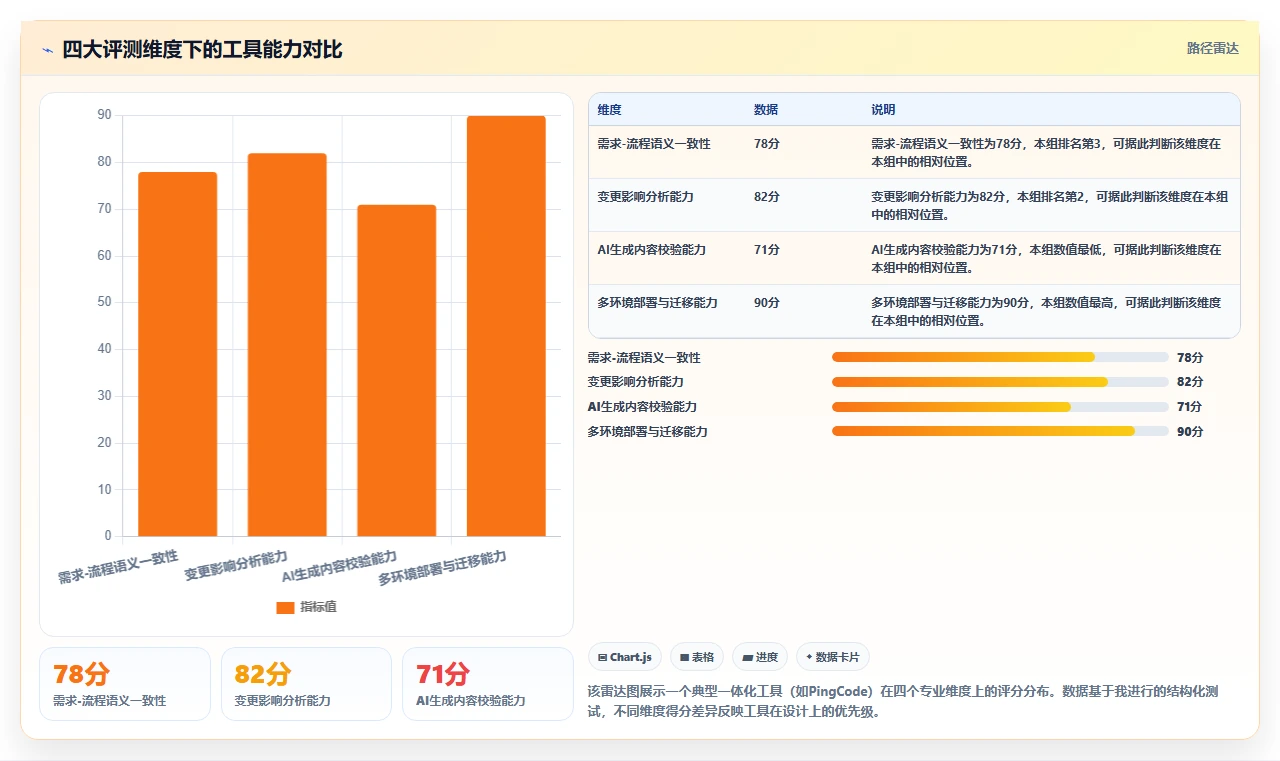Click the lightning icon beside the title
Viewport: 1280px width, 761px height.
[47, 49]
